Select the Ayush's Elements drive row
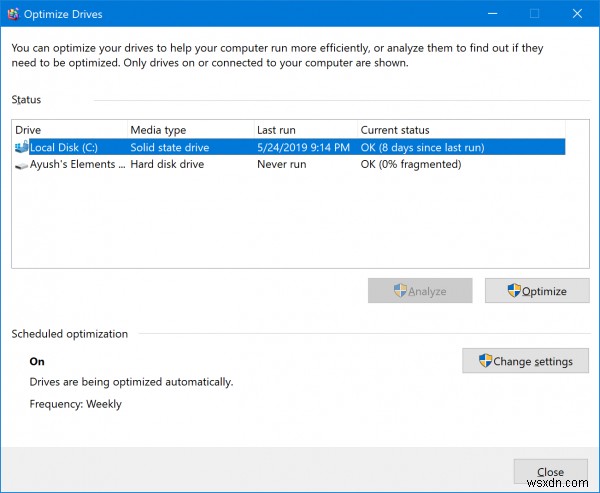This screenshot has width=600, height=493. pos(290,164)
